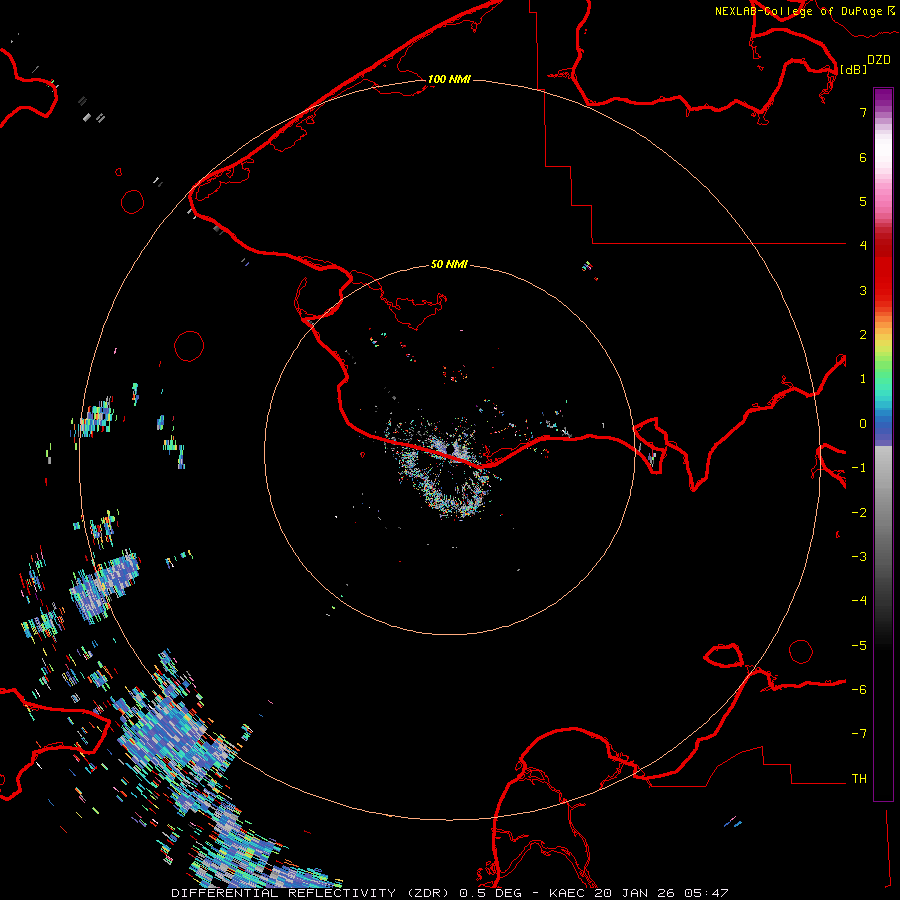Click the DZD legend title
900x900 pixels.
(x=879, y=60)
